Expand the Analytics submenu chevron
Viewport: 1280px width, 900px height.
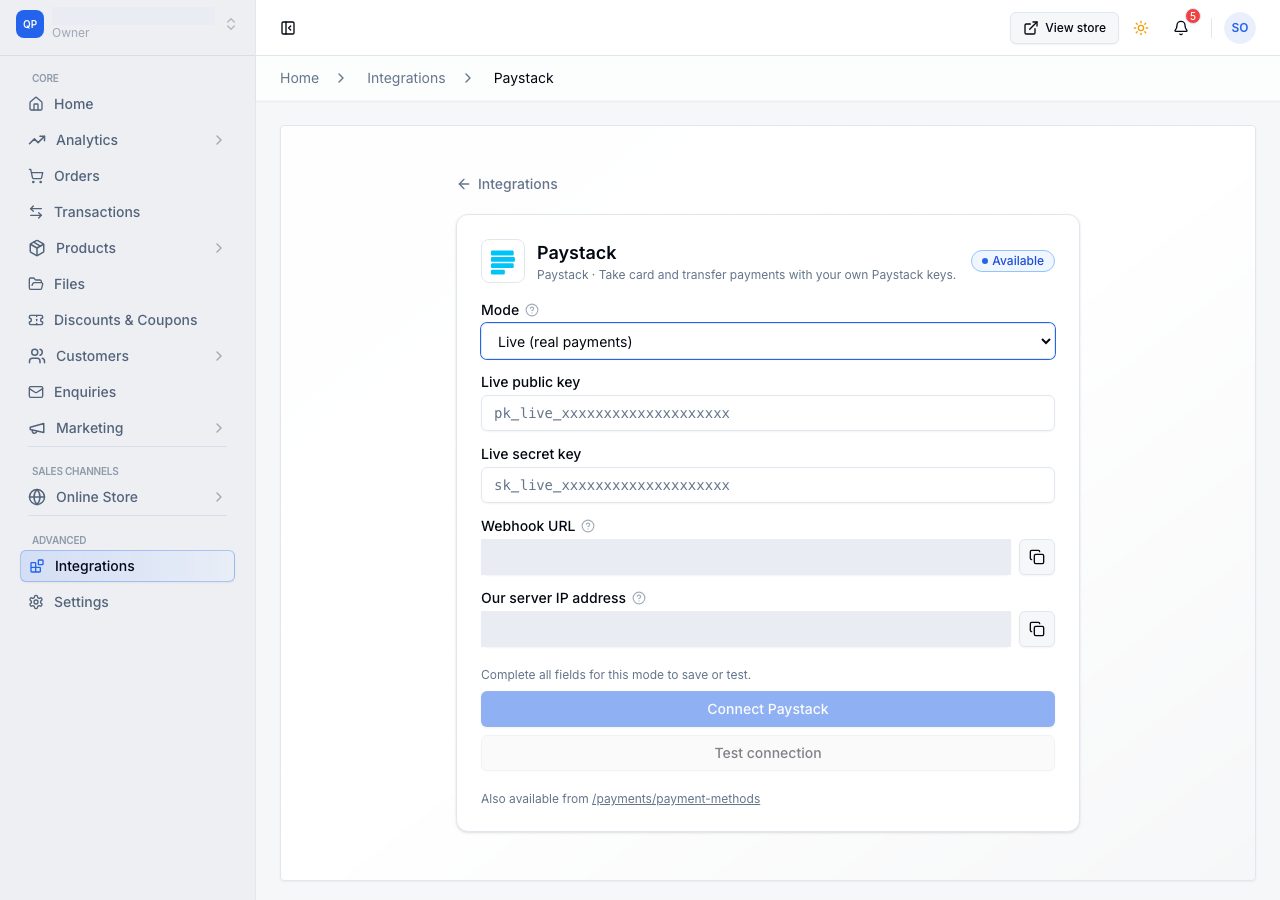tap(219, 140)
